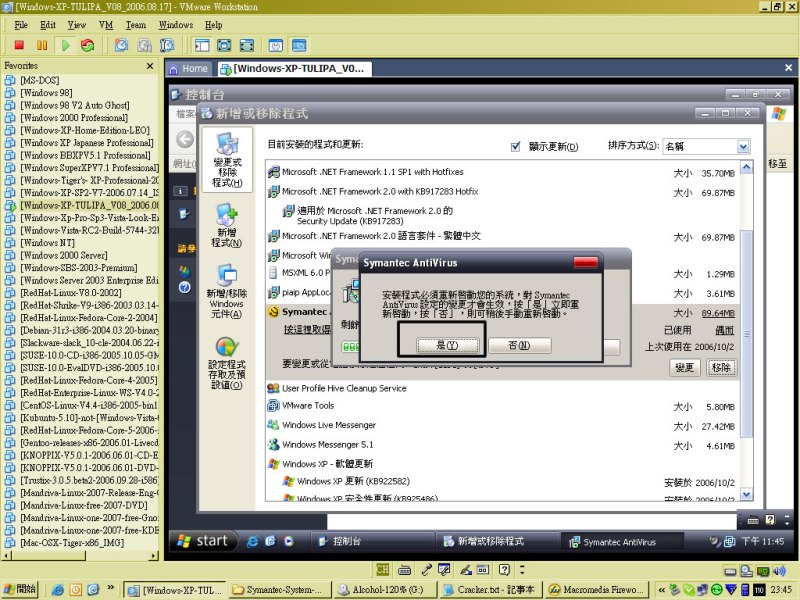
Task: Click the Reset VM toolbar icon
Action: tap(88, 45)
